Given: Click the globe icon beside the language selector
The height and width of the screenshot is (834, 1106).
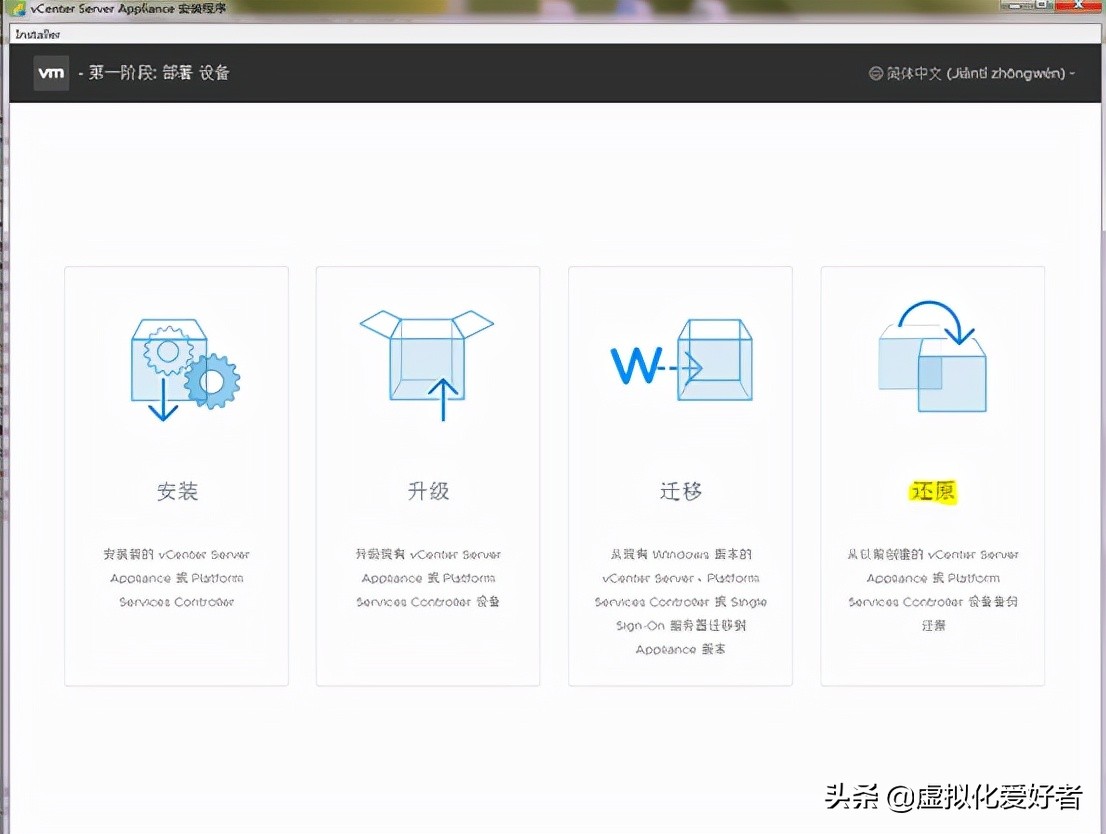Looking at the screenshot, I should point(876,73).
